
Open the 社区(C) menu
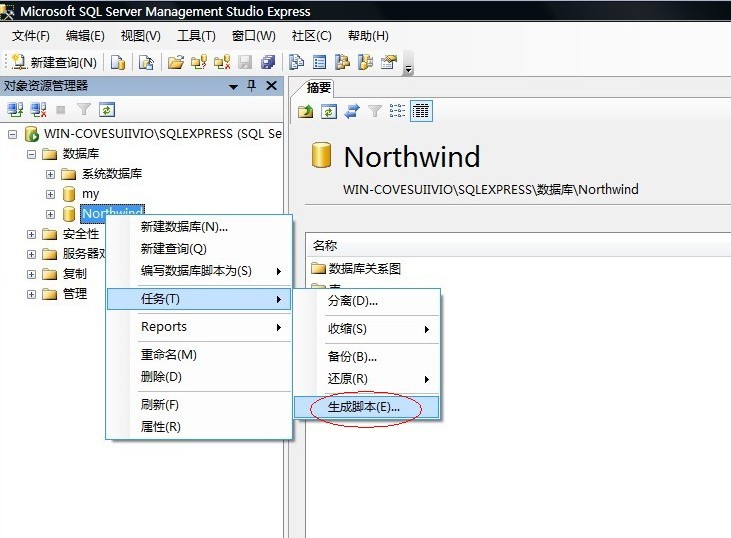point(311,36)
